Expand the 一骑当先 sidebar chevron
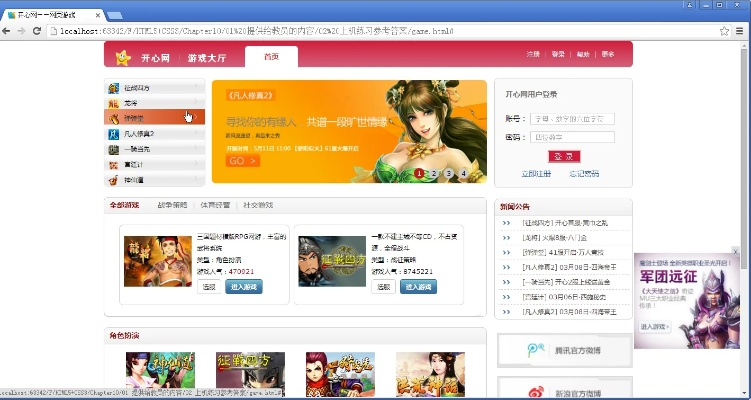This screenshot has width=751, height=400. click(x=196, y=148)
